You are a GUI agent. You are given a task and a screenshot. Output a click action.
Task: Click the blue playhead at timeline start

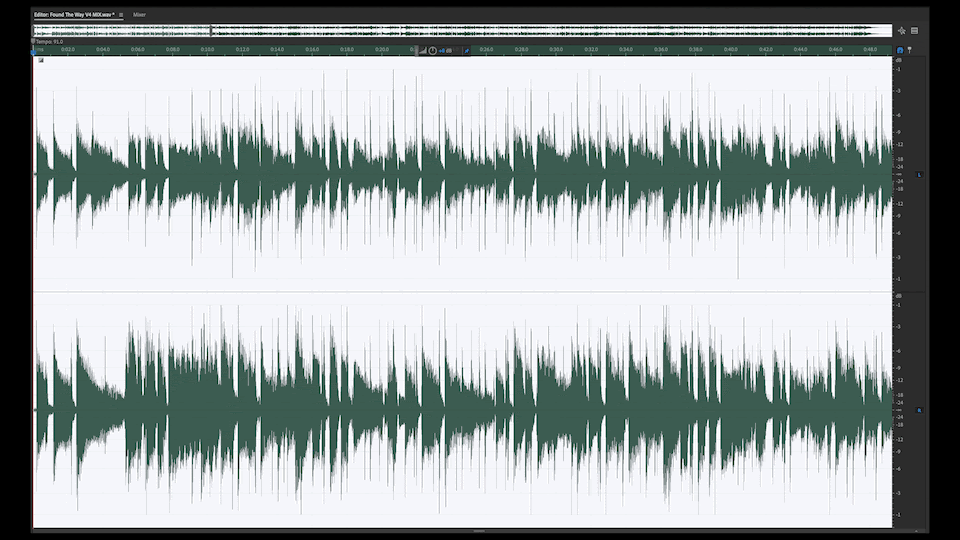coord(34,51)
